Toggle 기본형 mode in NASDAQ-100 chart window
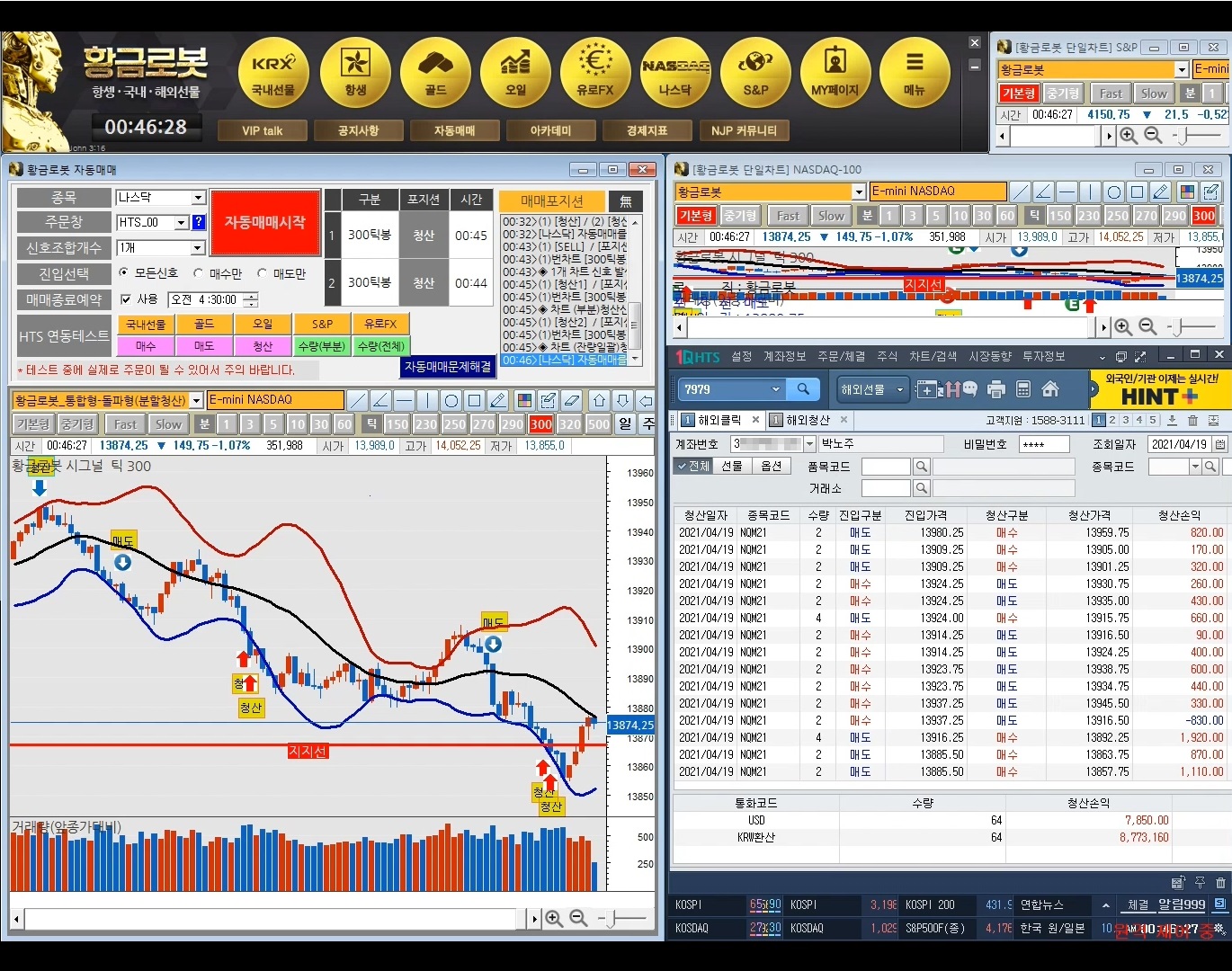The height and width of the screenshot is (971, 1232). (696, 216)
